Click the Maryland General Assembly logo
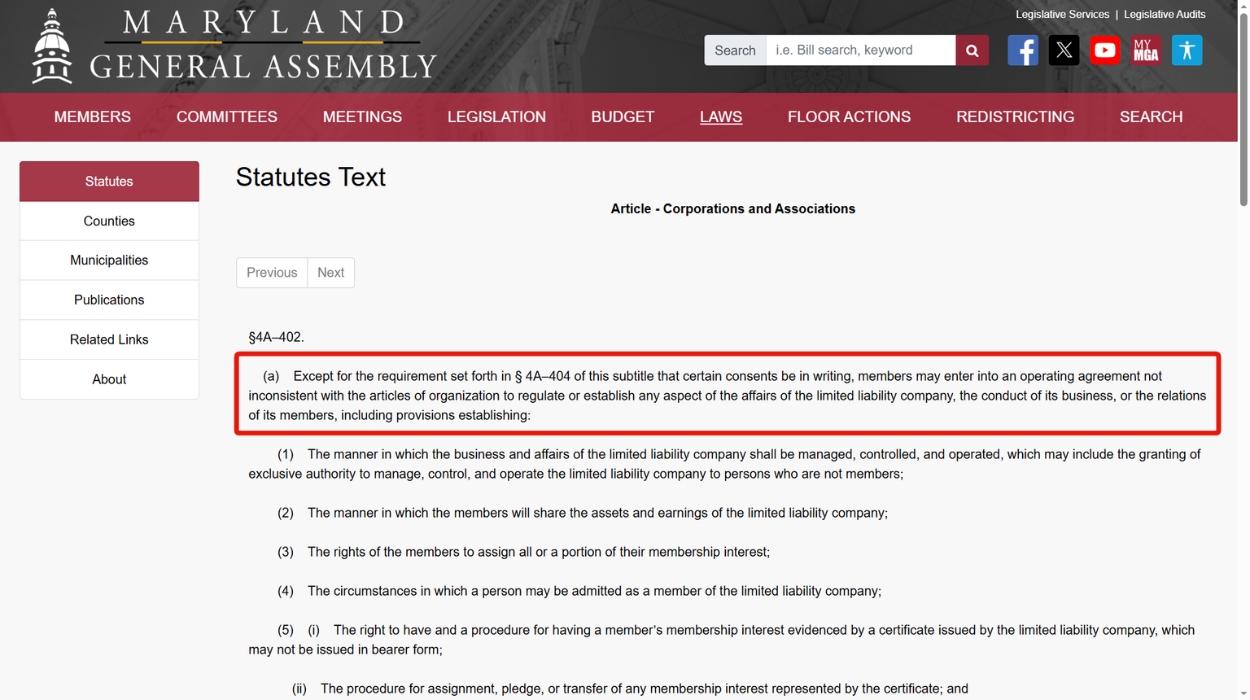 (235, 46)
